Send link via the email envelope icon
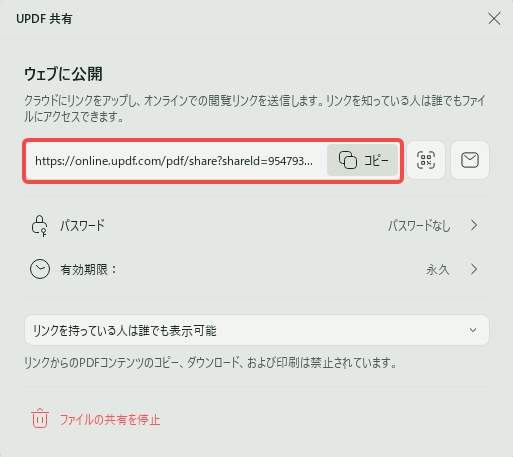 click(470, 160)
